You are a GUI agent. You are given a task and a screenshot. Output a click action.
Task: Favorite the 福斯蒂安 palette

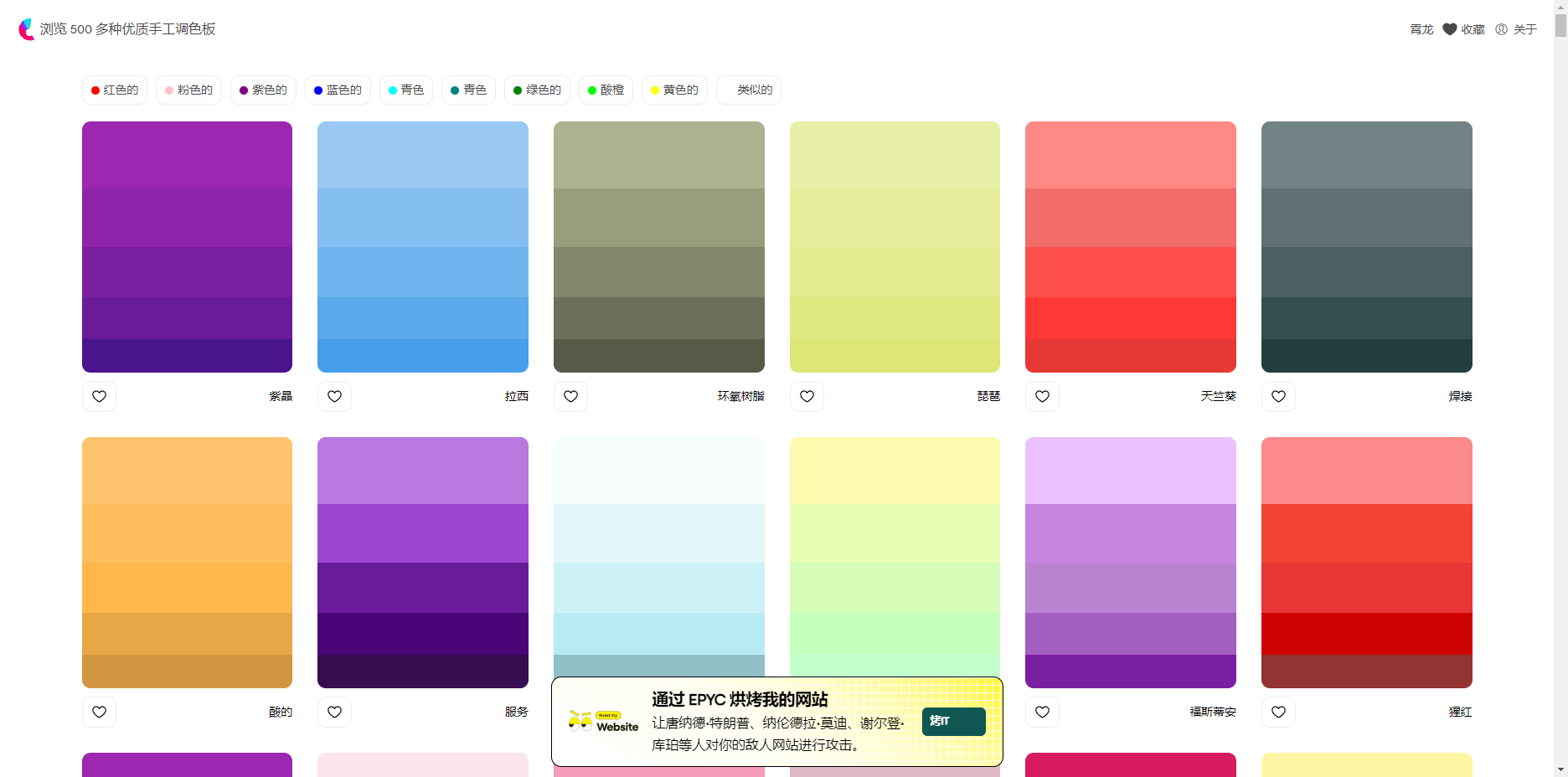coord(1042,712)
